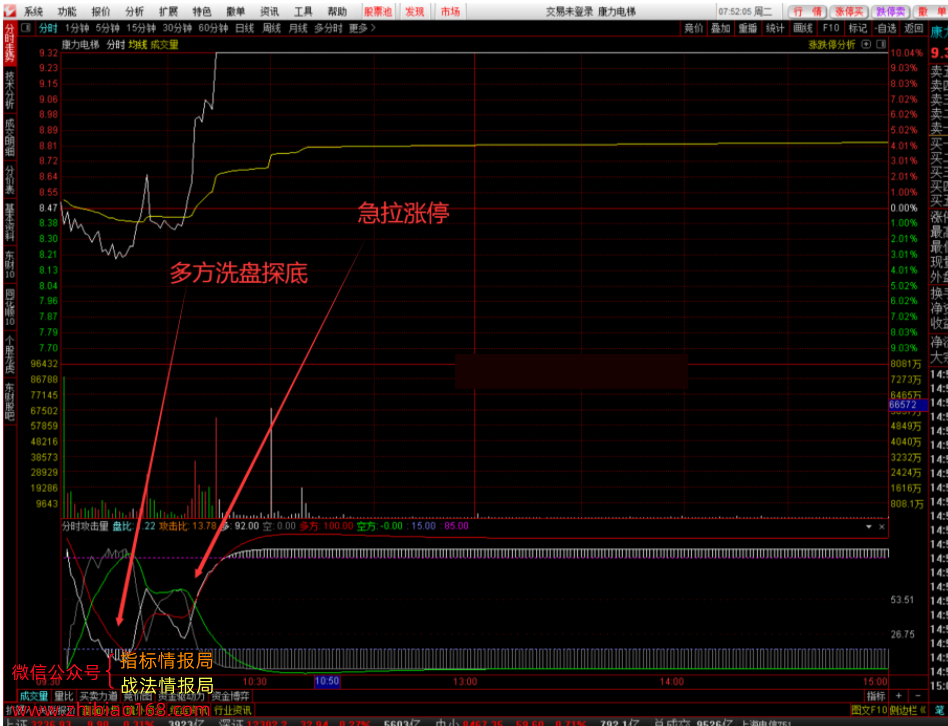This screenshot has width=948, height=726.
Task: Click the 行情 button
Action: point(807,11)
